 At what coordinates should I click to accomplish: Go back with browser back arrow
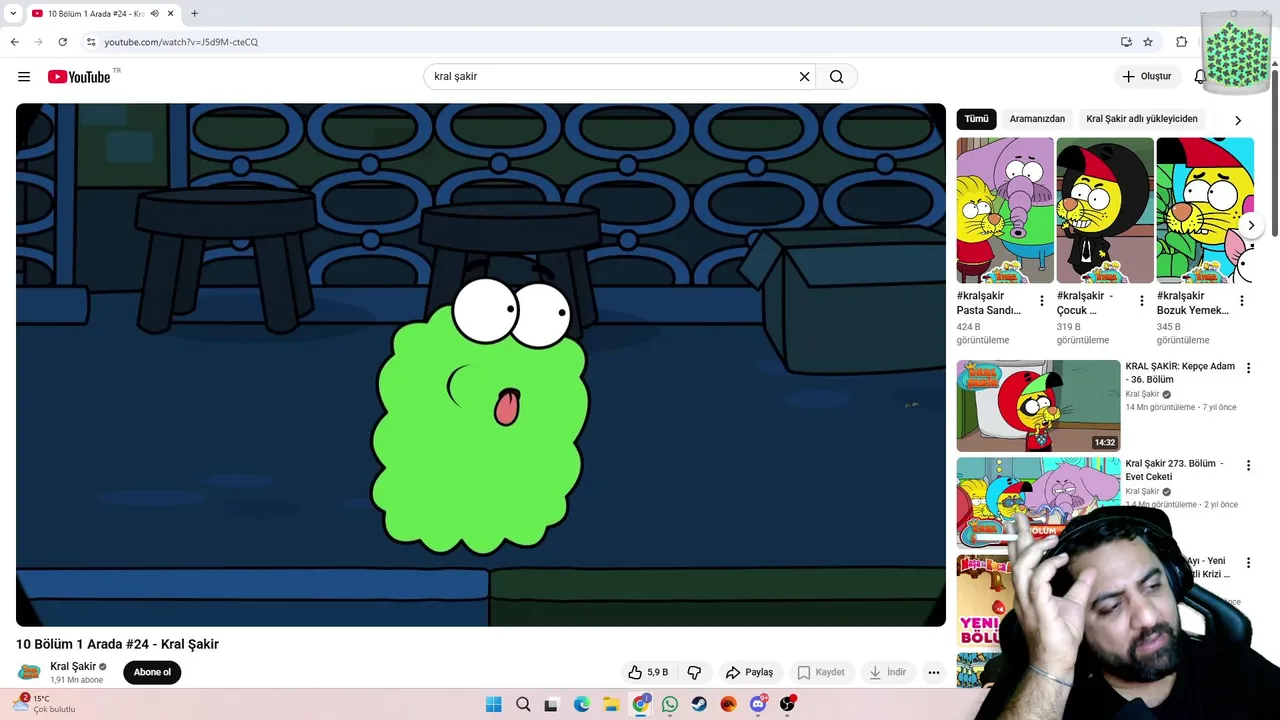click(15, 42)
